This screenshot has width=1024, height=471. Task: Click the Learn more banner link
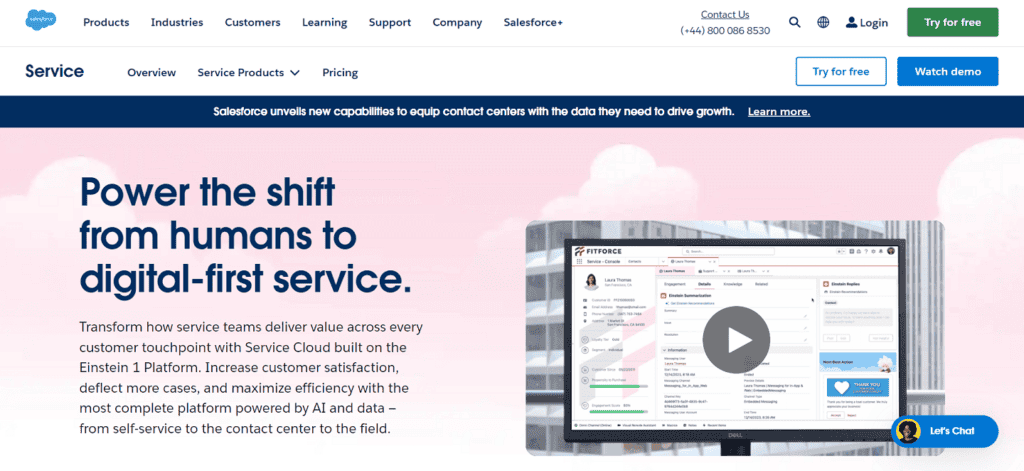[779, 112]
